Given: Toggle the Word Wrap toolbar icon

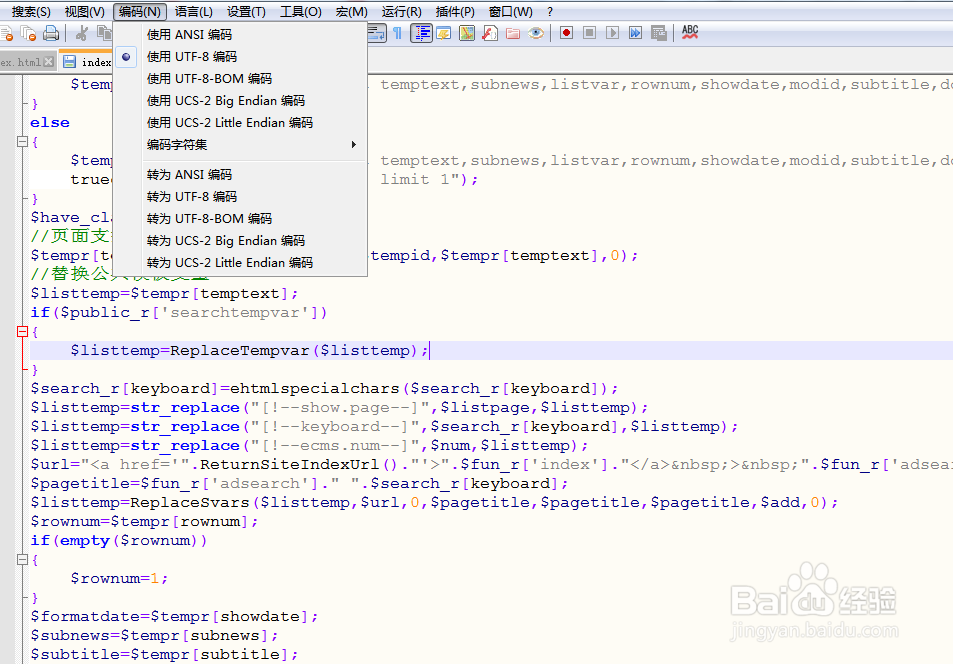Looking at the screenshot, I should pyautogui.click(x=377, y=33).
